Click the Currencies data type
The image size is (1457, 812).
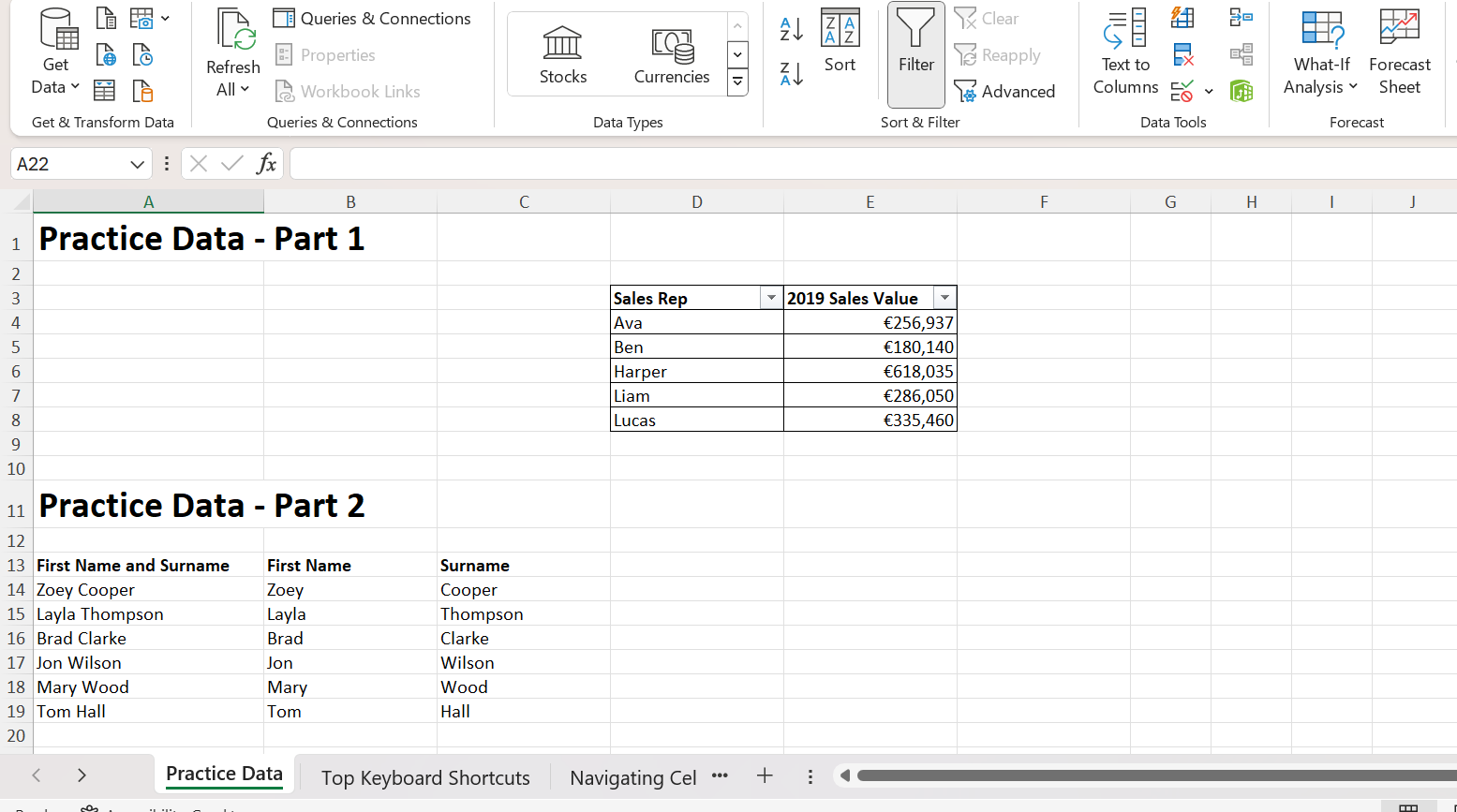point(672,54)
